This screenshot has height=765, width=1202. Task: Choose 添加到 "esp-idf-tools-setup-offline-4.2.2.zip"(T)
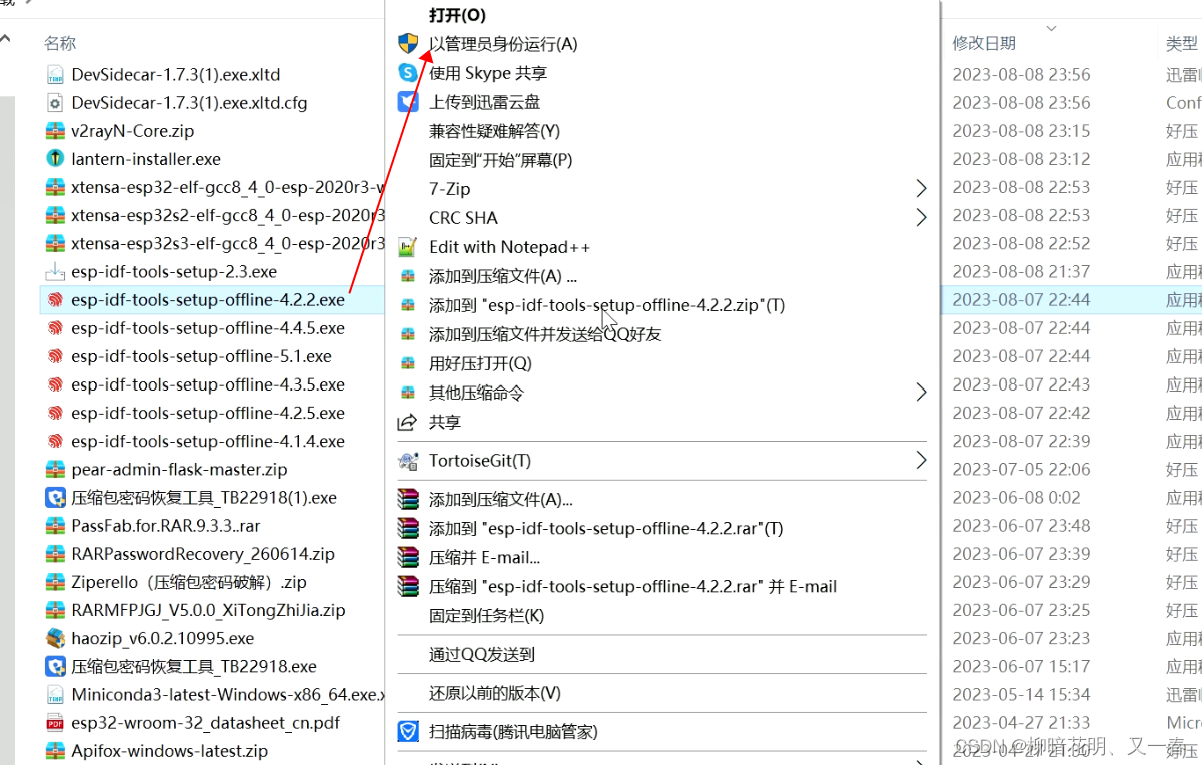point(607,305)
